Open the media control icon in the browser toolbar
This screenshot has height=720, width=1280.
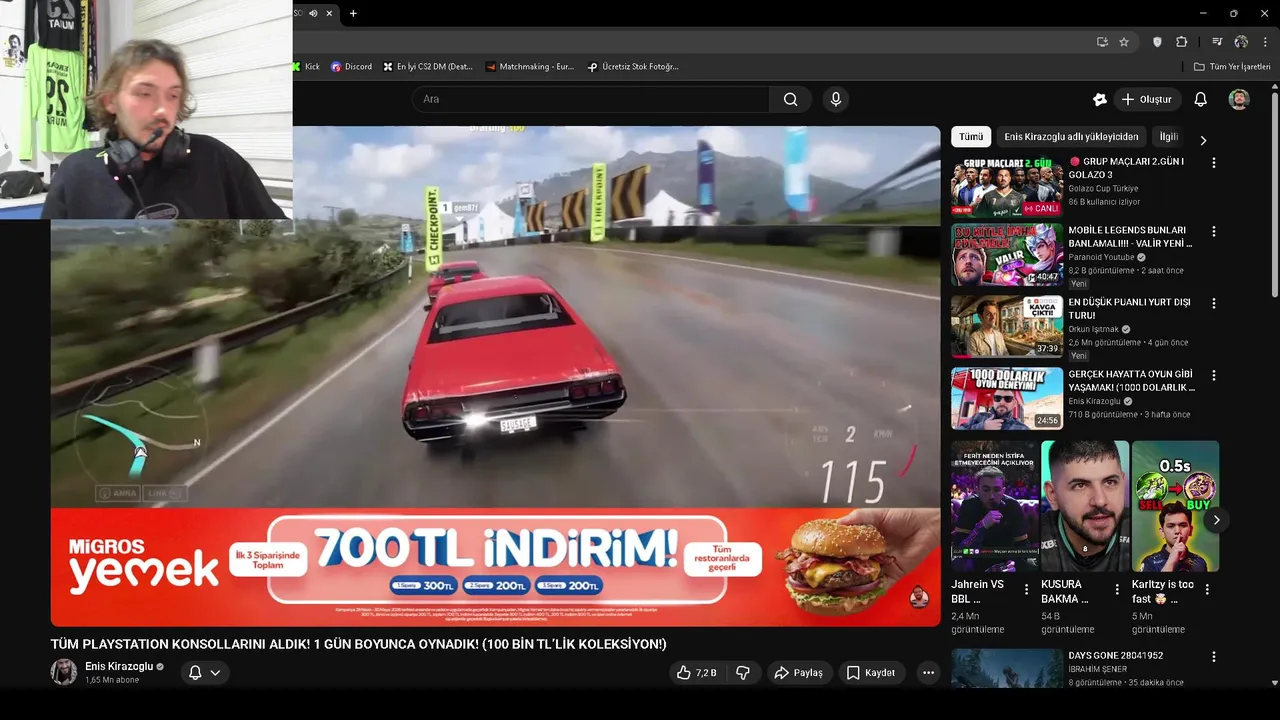[1217, 42]
